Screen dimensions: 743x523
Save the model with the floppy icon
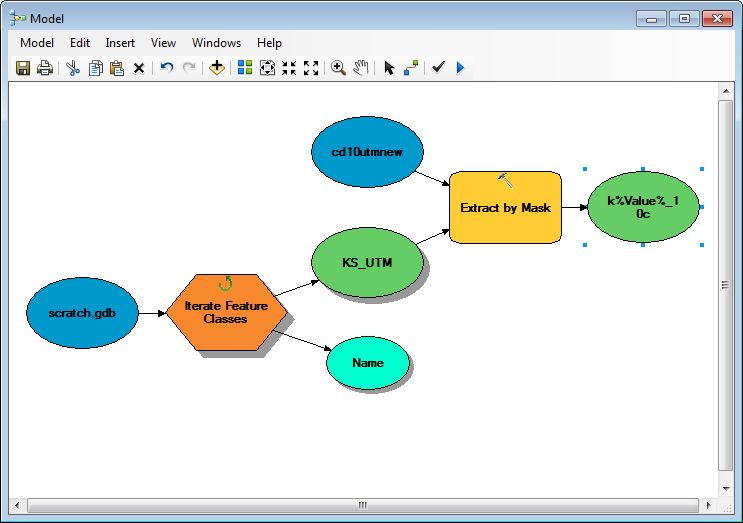coord(23,68)
